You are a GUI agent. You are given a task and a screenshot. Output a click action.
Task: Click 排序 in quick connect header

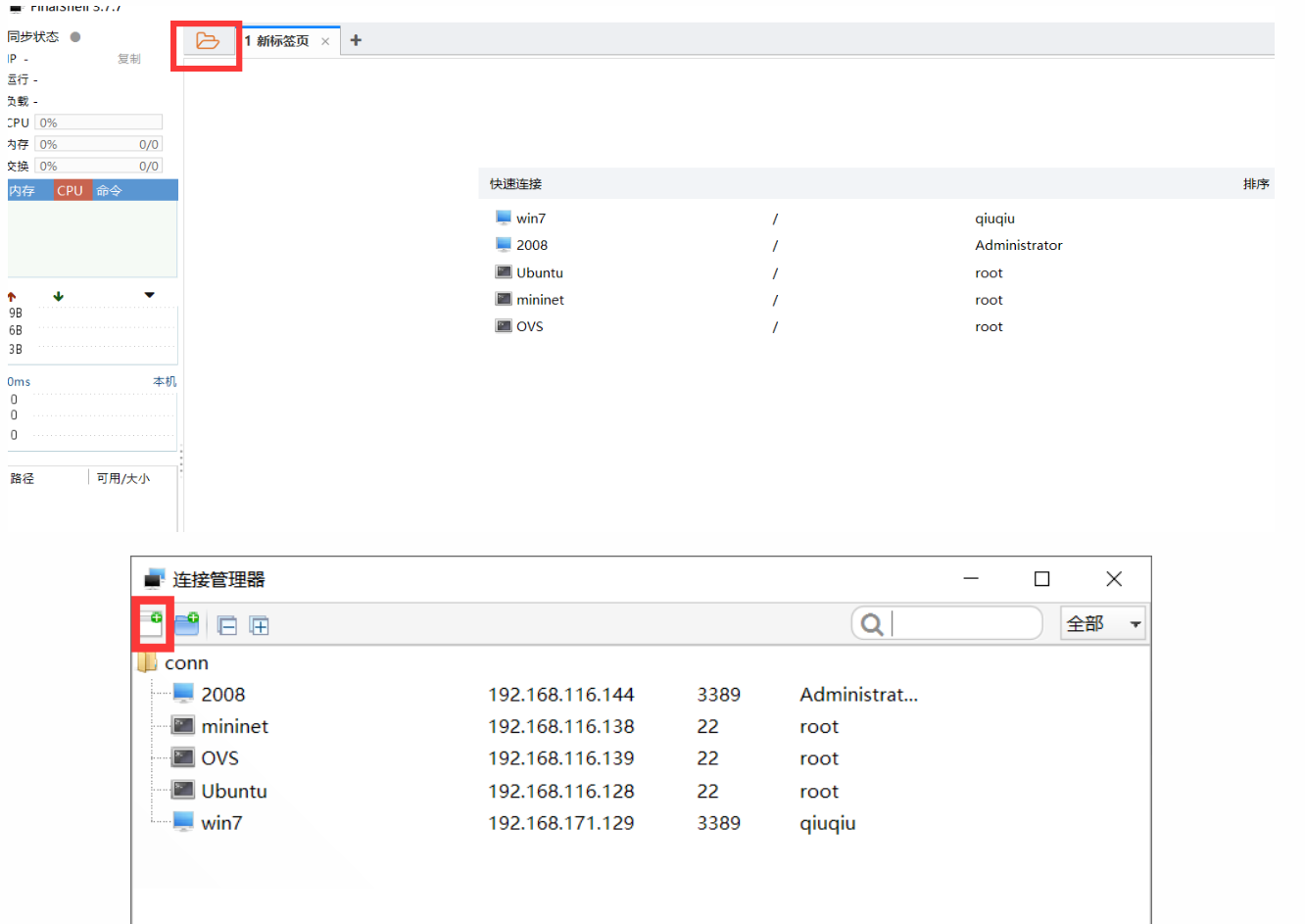1256,183
